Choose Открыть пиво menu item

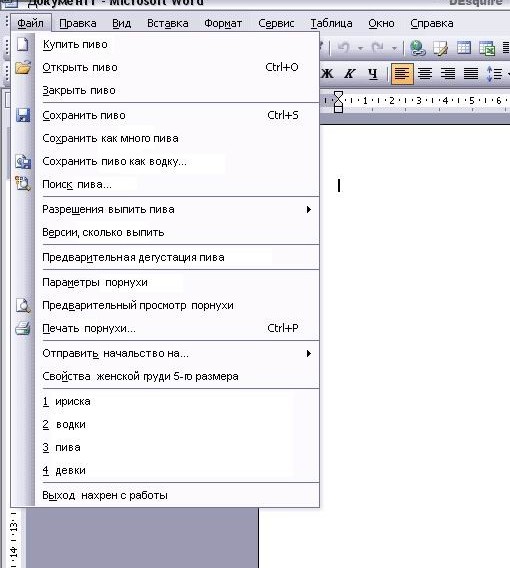click(177, 67)
